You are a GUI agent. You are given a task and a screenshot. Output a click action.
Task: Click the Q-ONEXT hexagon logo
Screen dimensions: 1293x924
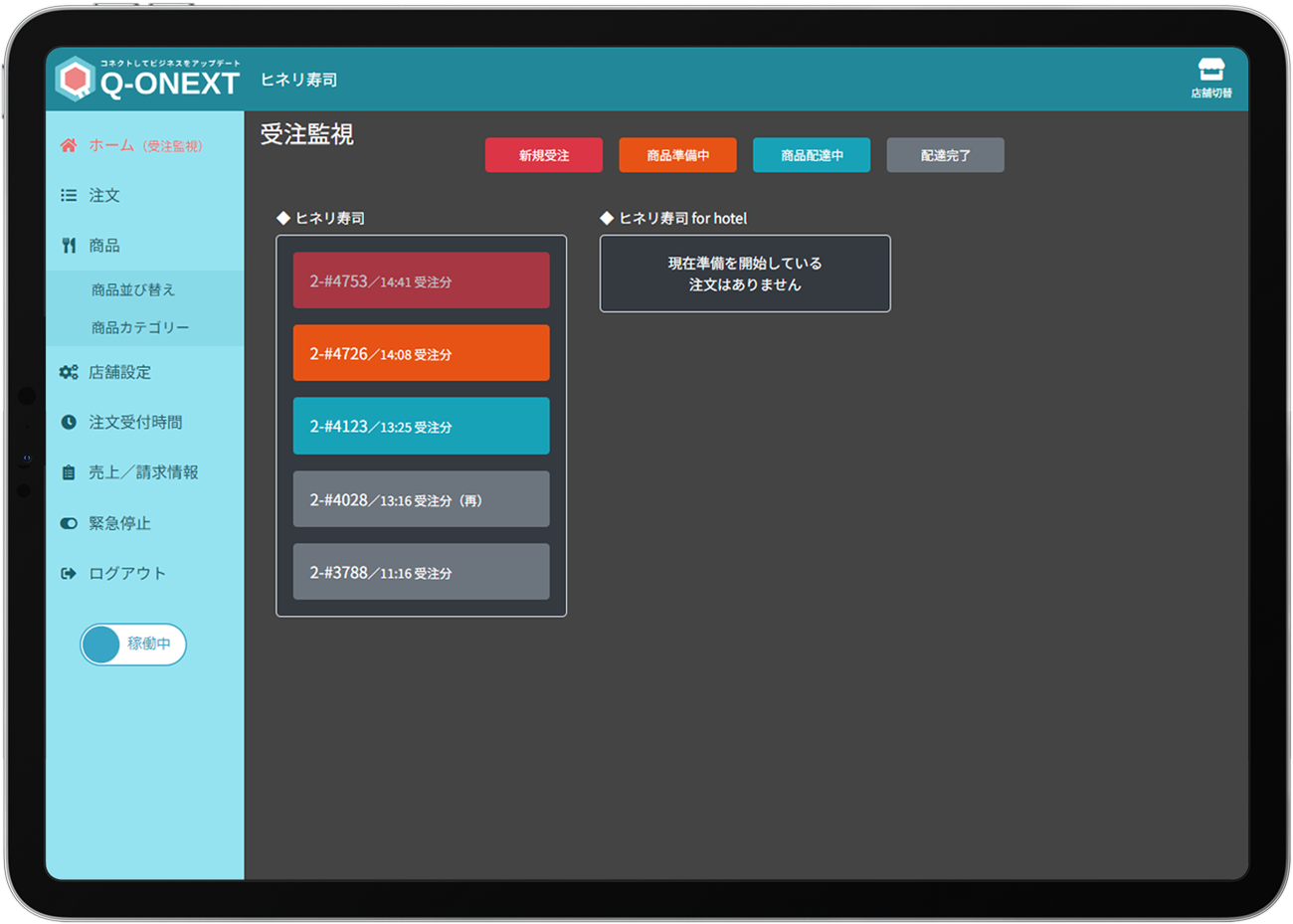click(75, 80)
